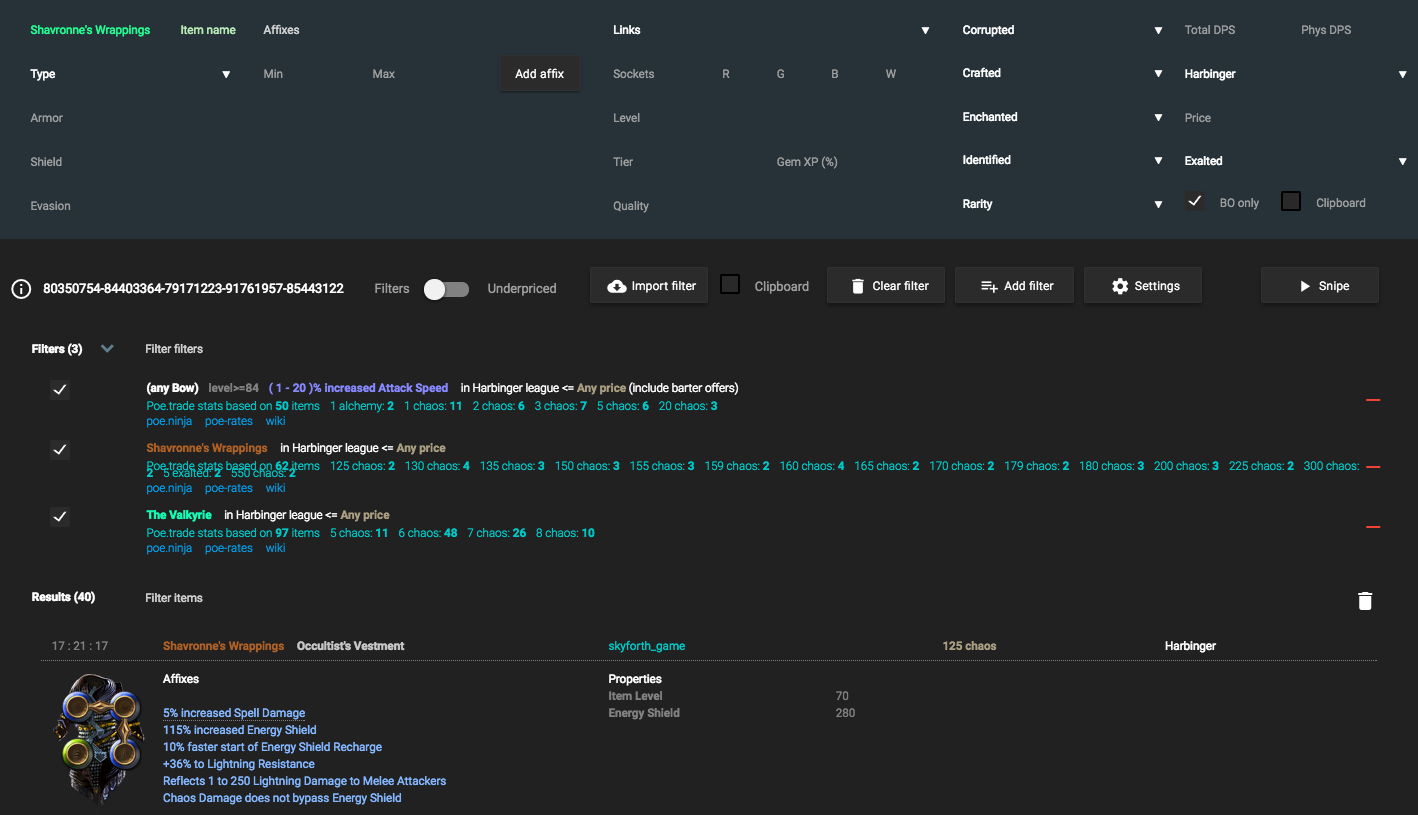Open the Type dropdown
Image resolution: width=1418 pixels, height=815 pixels.
(x=131, y=74)
